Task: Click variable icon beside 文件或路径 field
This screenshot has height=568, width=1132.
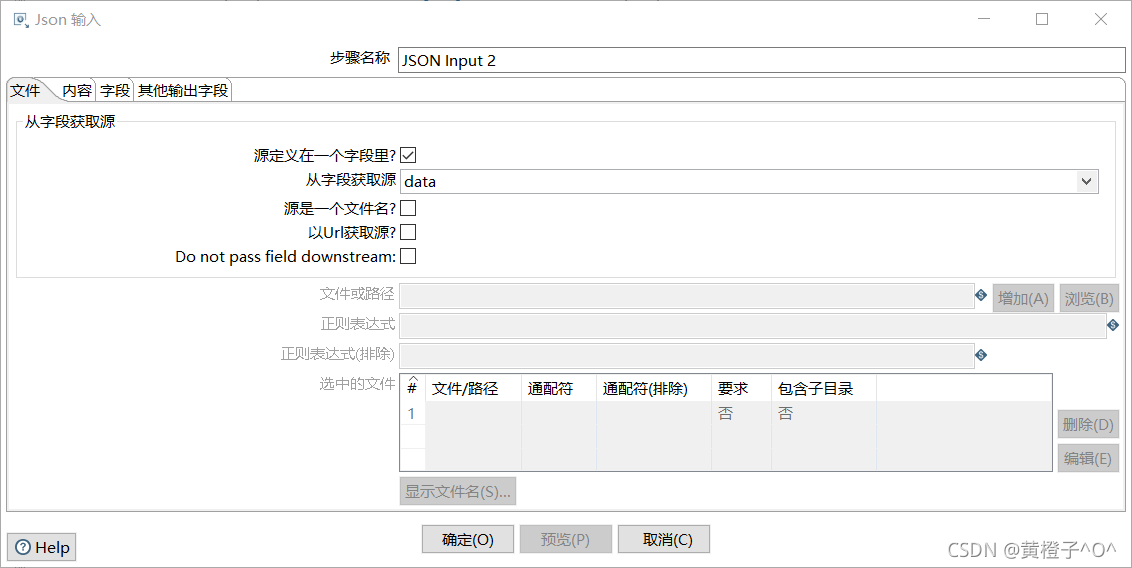Action: (980, 295)
